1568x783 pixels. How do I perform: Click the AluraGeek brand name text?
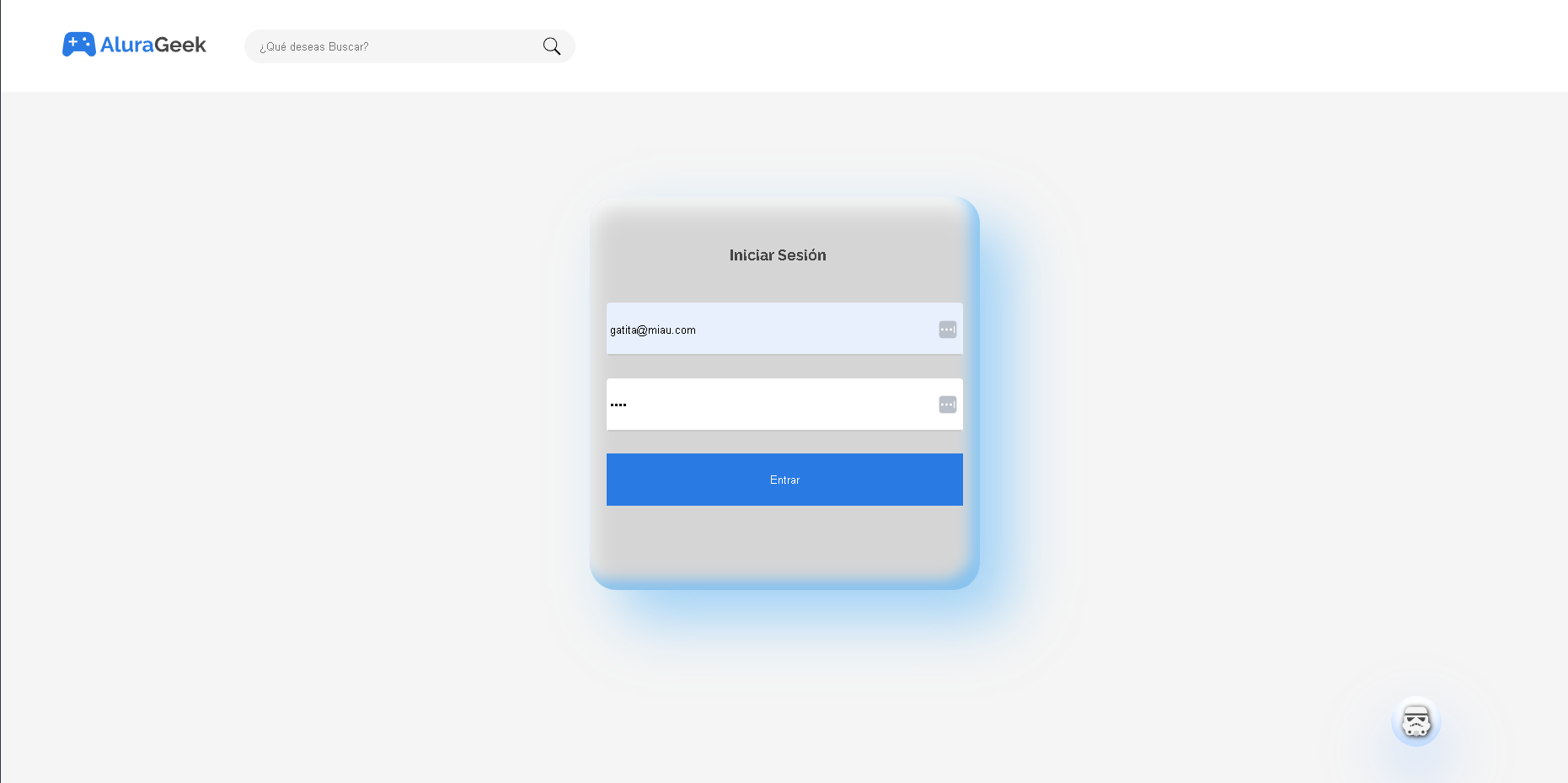pos(153,45)
